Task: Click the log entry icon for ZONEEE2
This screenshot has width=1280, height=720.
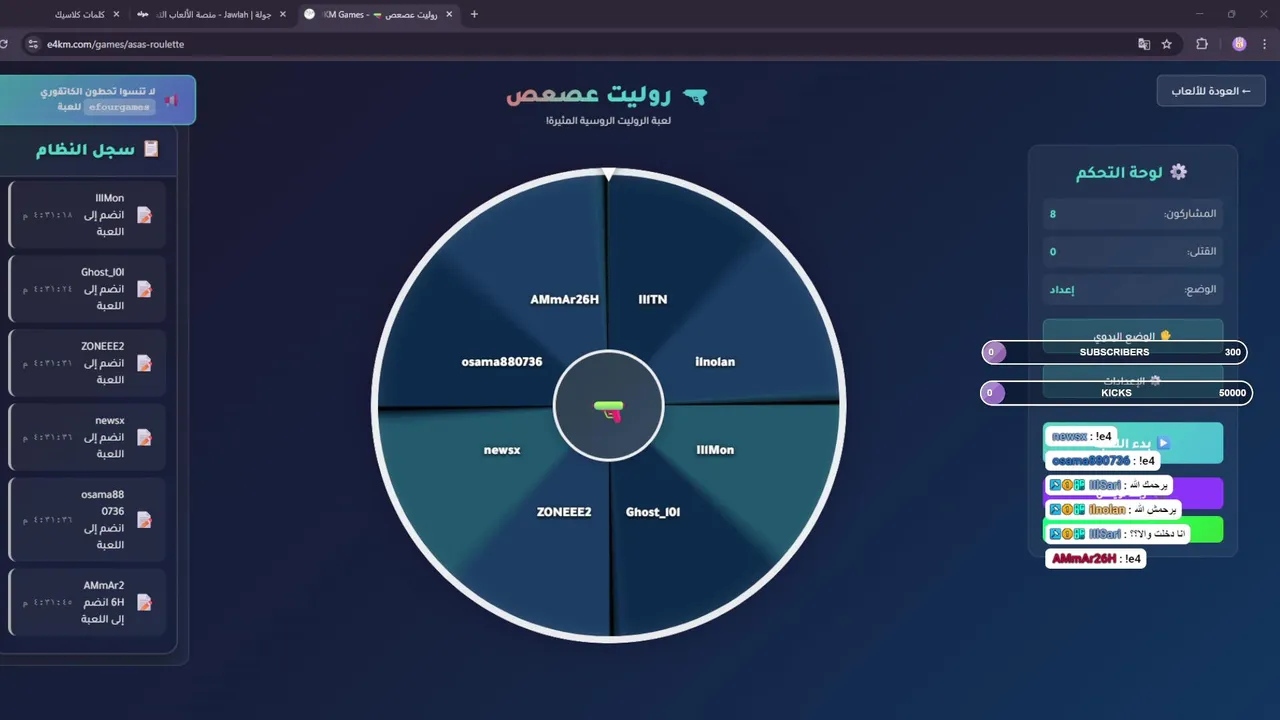Action: tap(144, 363)
